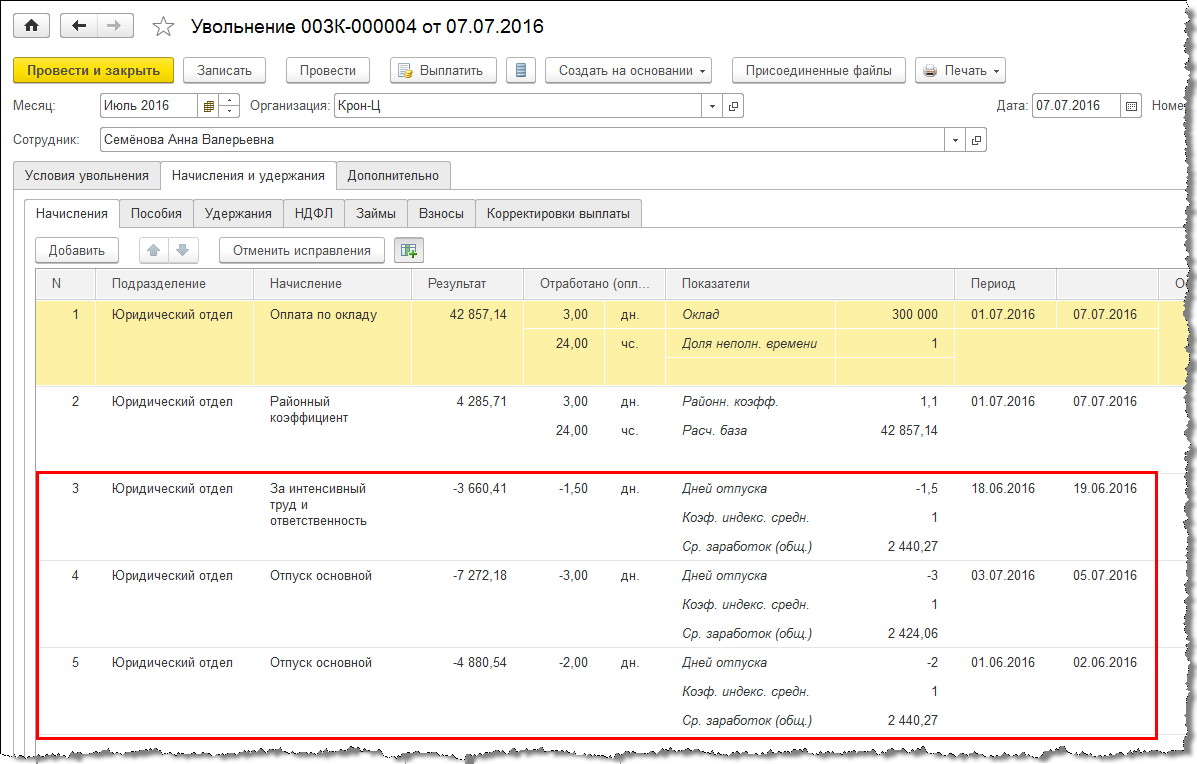
Task: Expand the Сотрудник dropdown list
Action: tap(955, 140)
